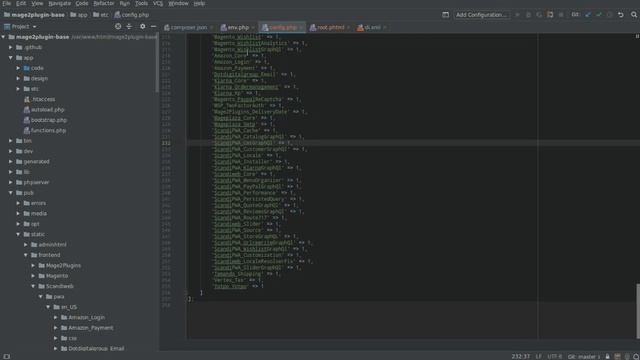The width and height of the screenshot is (640, 360).
Task: Open the Window menu
Action: 178,3
